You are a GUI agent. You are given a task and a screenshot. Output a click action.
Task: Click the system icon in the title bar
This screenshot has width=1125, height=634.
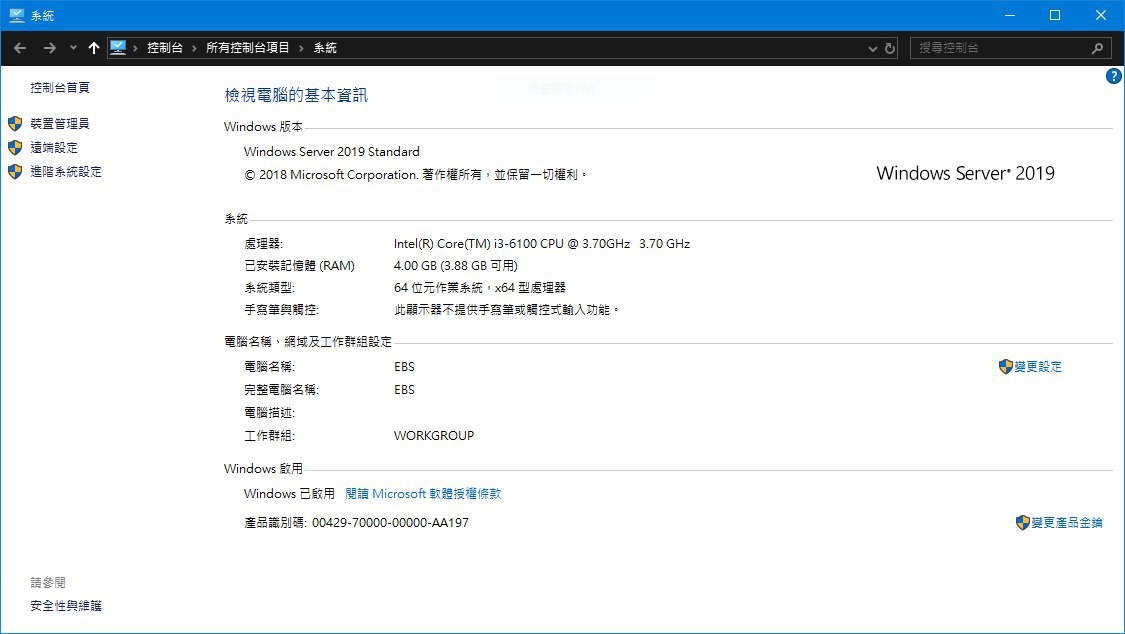coord(17,15)
